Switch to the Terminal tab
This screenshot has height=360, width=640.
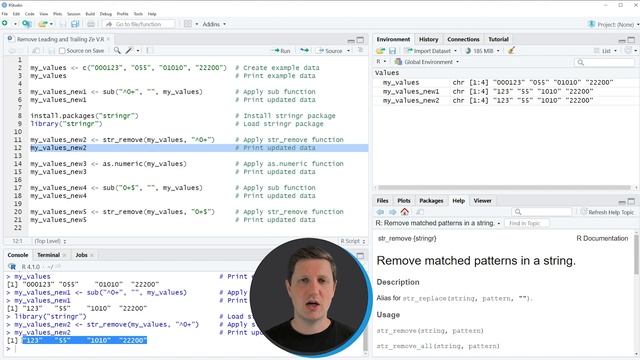49,255
